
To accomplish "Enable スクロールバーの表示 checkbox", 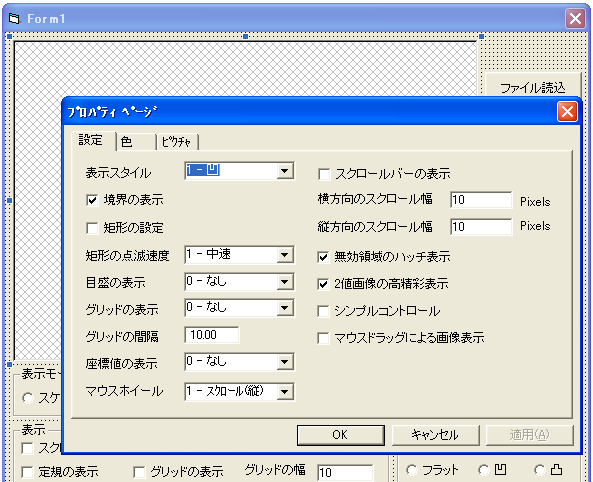I will coord(324,174).
